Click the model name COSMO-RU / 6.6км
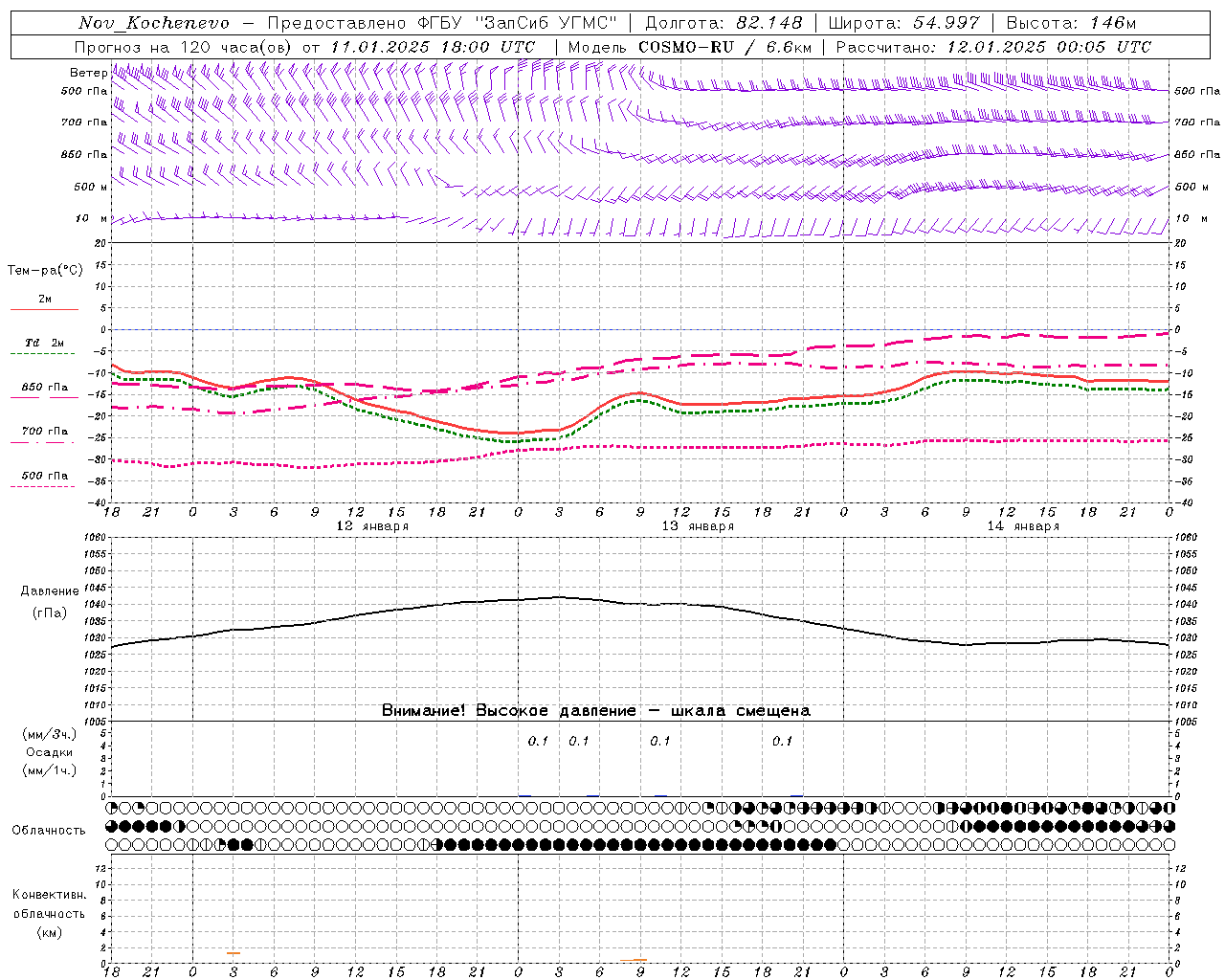Image resolution: width=1225 pixels, height=980 pixels. [724, 47]
